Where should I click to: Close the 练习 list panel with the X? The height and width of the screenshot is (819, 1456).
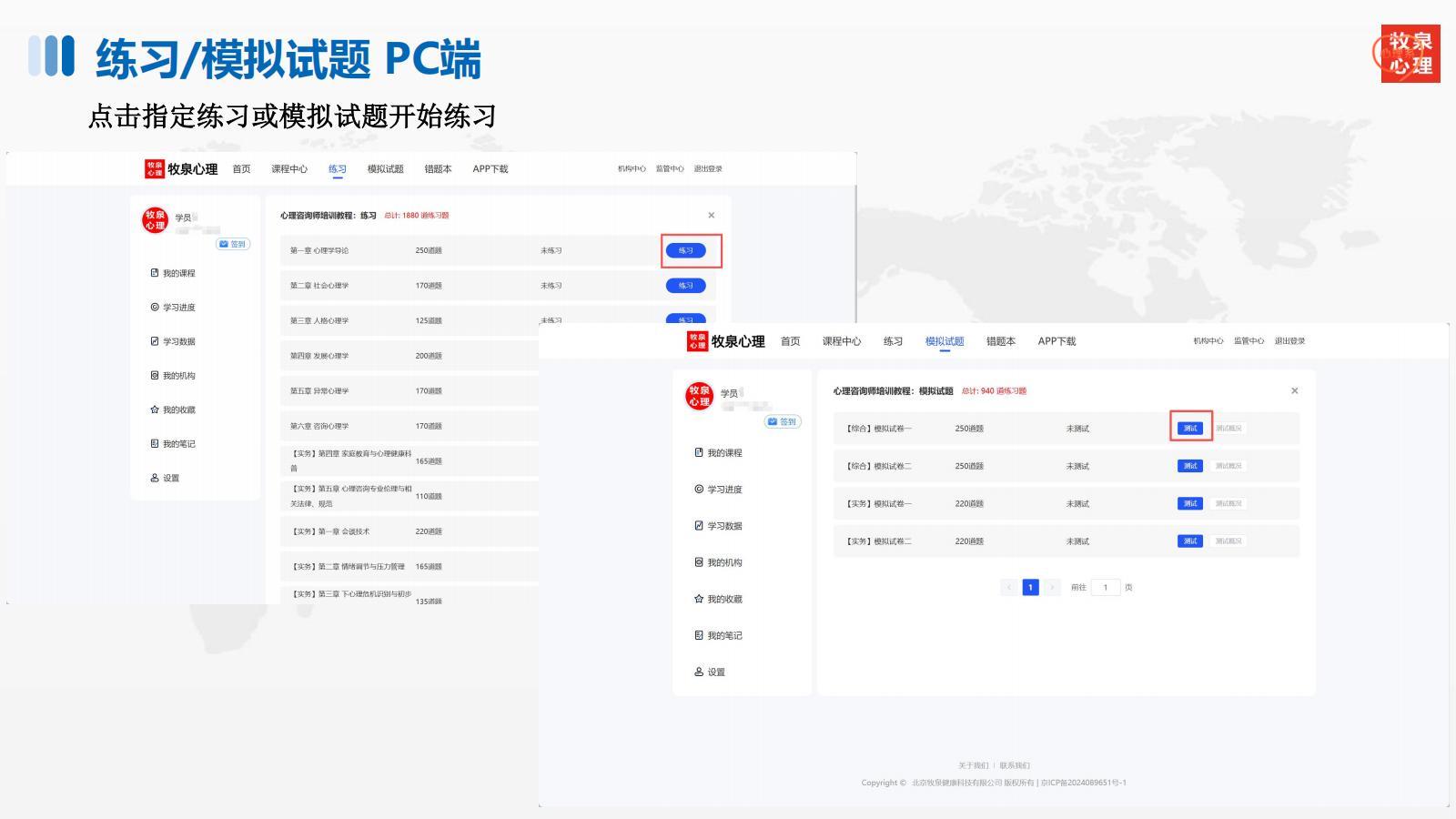[712, 216]
